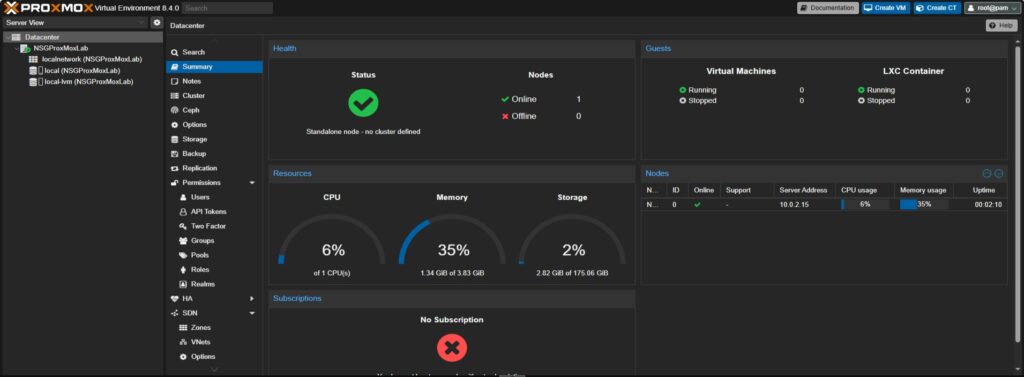Click green Online check in Nodes table

pyautogui.click(x=697, y=205)
